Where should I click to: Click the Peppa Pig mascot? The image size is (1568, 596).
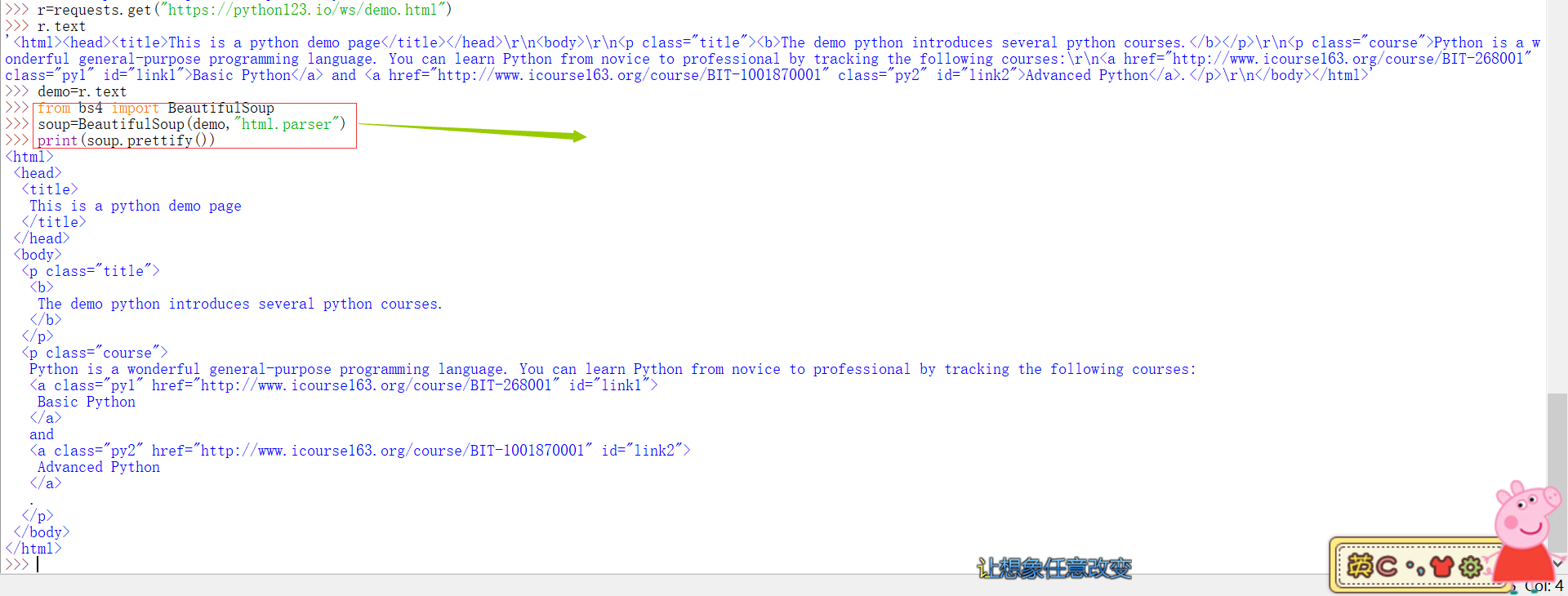coord(1524,531)
